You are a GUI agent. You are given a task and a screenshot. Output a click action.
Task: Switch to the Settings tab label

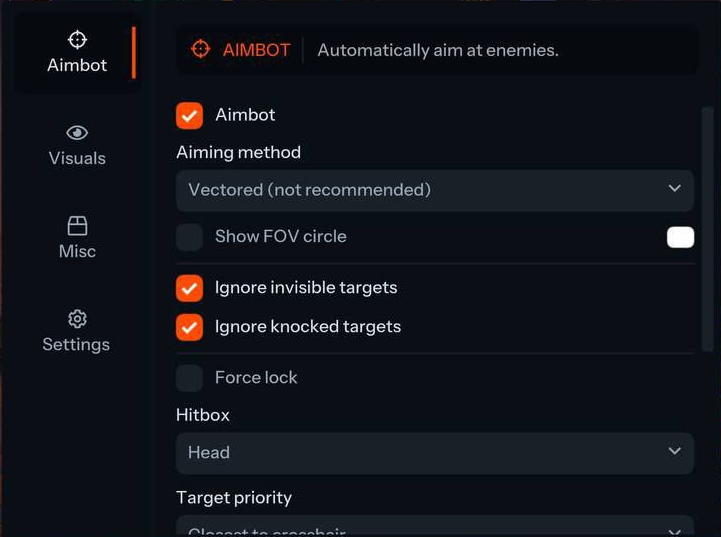[76, 344]
